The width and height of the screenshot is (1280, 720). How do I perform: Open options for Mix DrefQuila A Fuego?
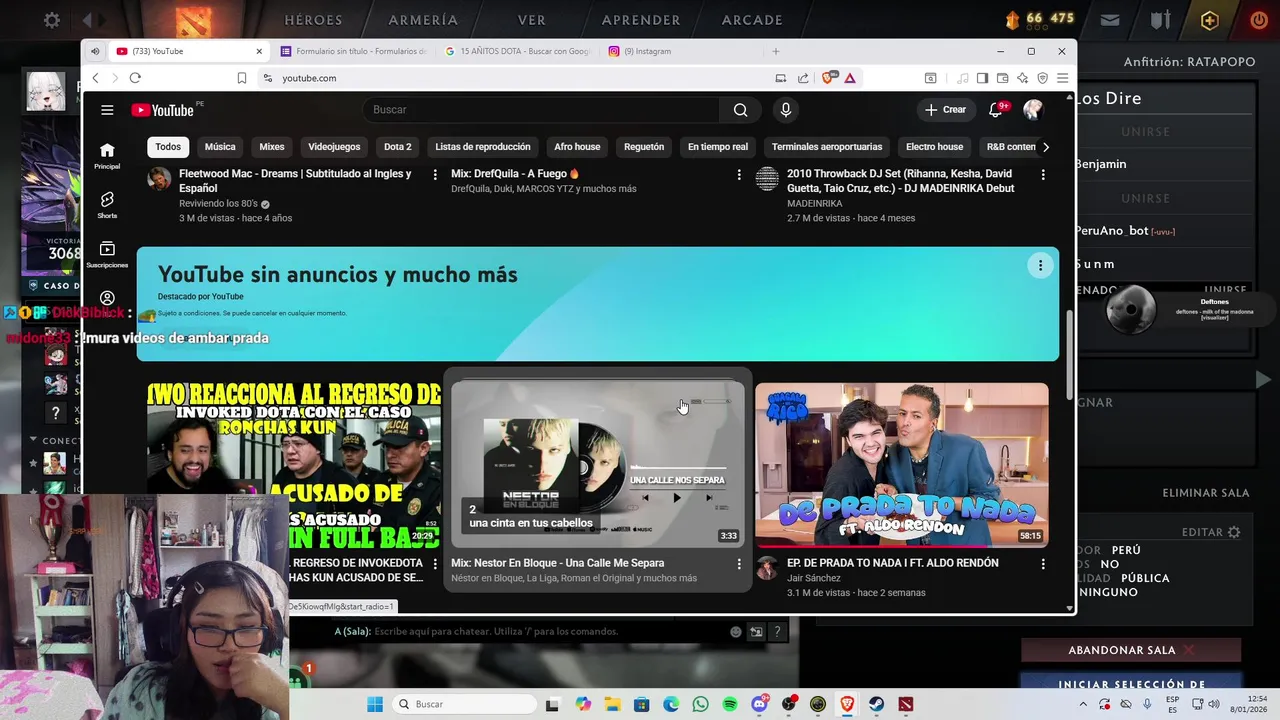[x=739, y=175]
